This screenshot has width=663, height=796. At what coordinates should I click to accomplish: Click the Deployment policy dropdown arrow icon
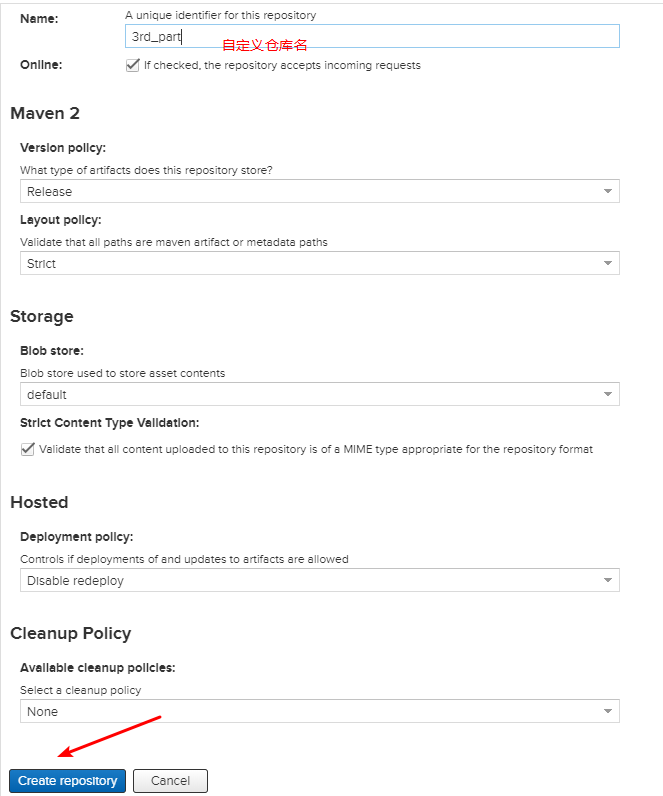607,580
